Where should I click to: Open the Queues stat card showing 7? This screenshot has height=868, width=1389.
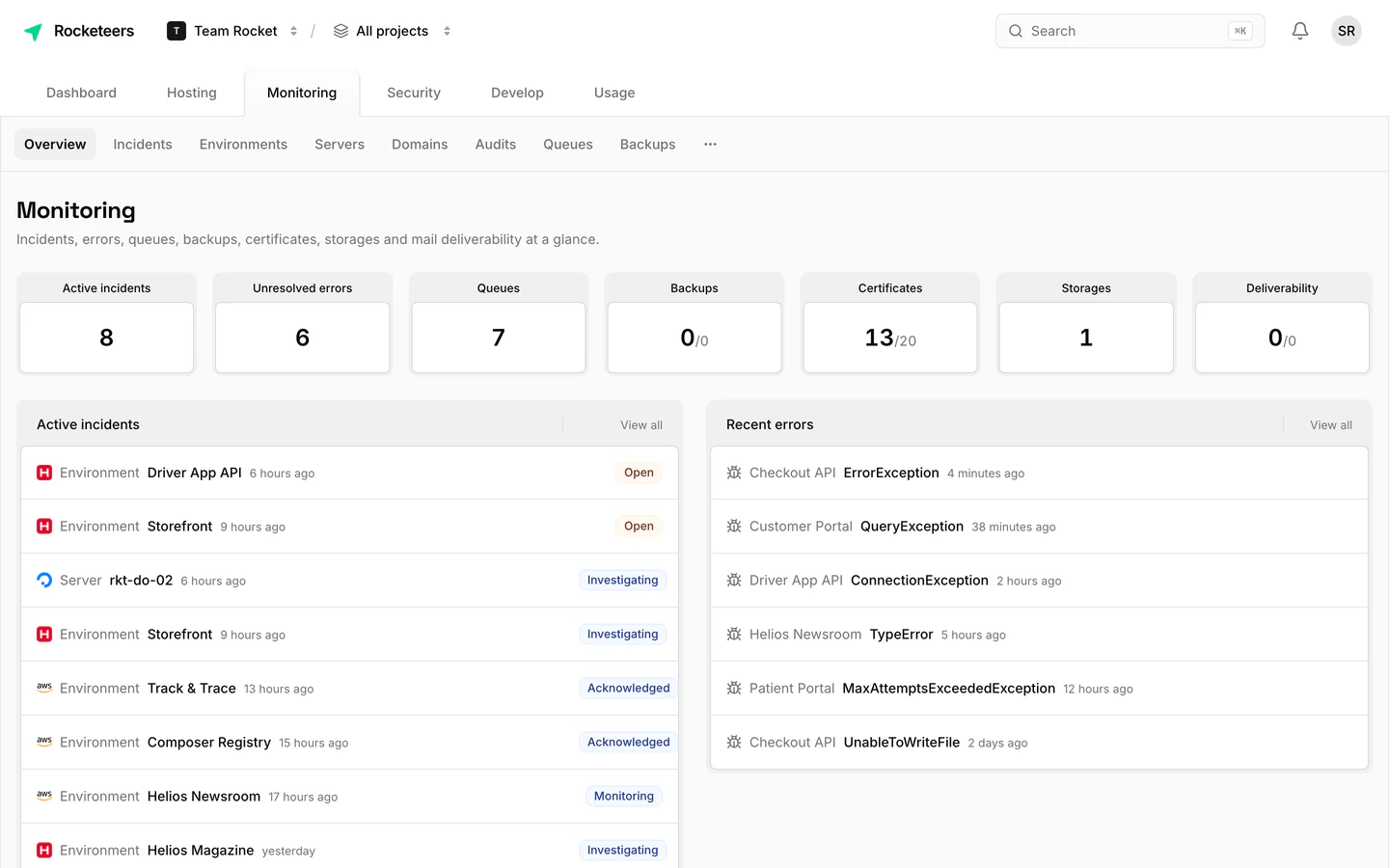tap(499, 323)
